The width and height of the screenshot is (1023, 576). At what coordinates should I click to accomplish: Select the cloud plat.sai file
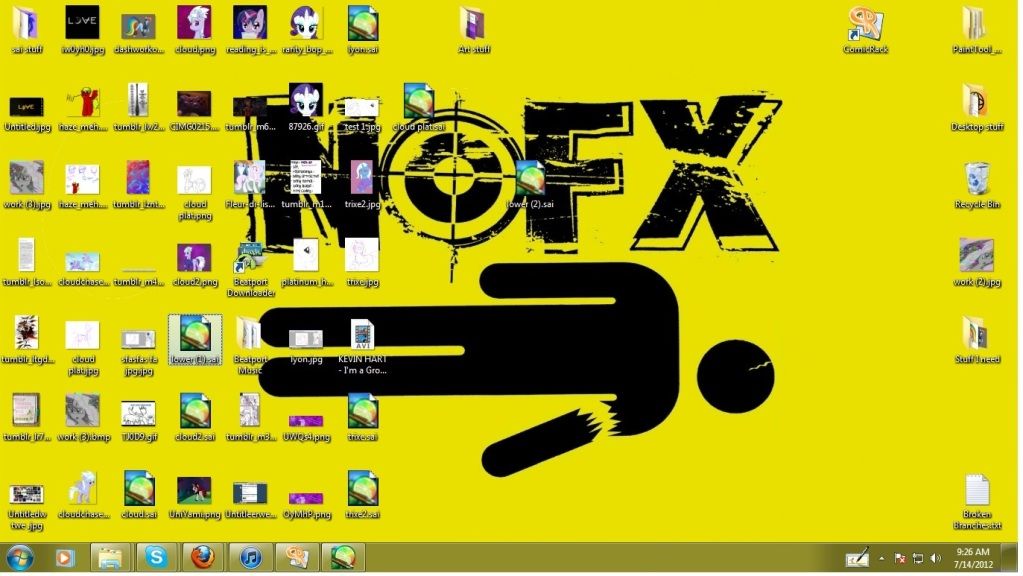(418, 107)
